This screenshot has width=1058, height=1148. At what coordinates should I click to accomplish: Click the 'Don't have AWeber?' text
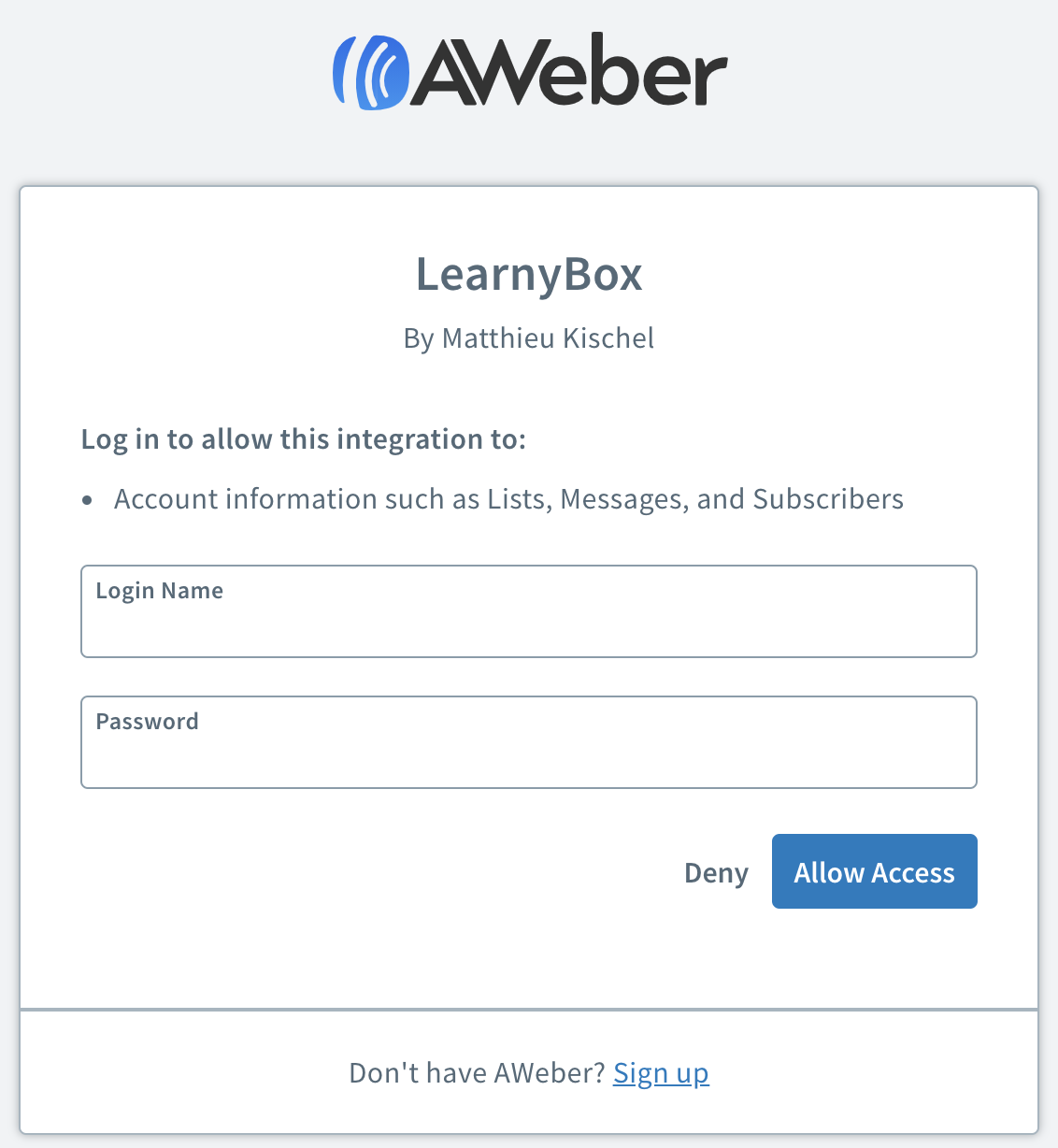[478, 1073]
